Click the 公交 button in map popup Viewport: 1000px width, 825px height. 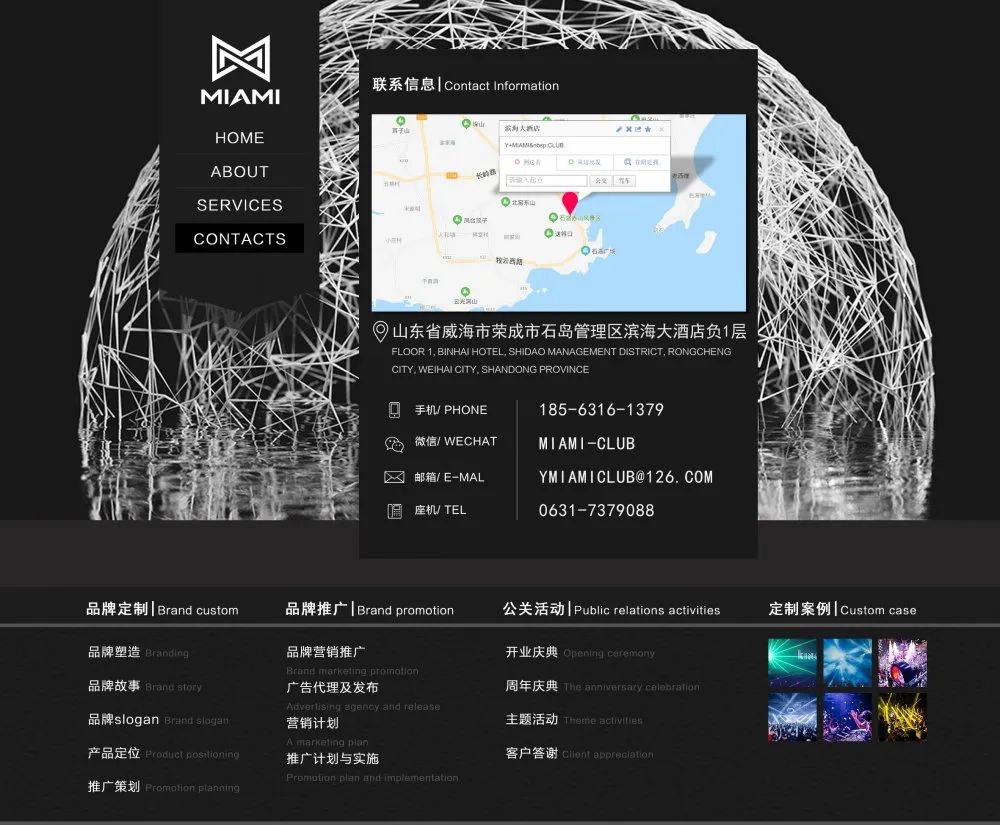(600, 181)
